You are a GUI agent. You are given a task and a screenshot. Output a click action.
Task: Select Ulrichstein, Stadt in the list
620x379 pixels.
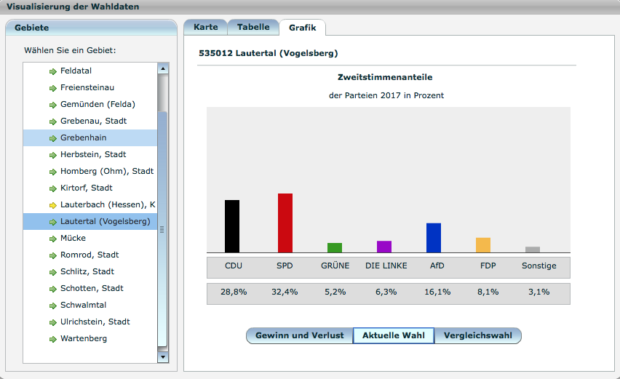tap(90, 322)
